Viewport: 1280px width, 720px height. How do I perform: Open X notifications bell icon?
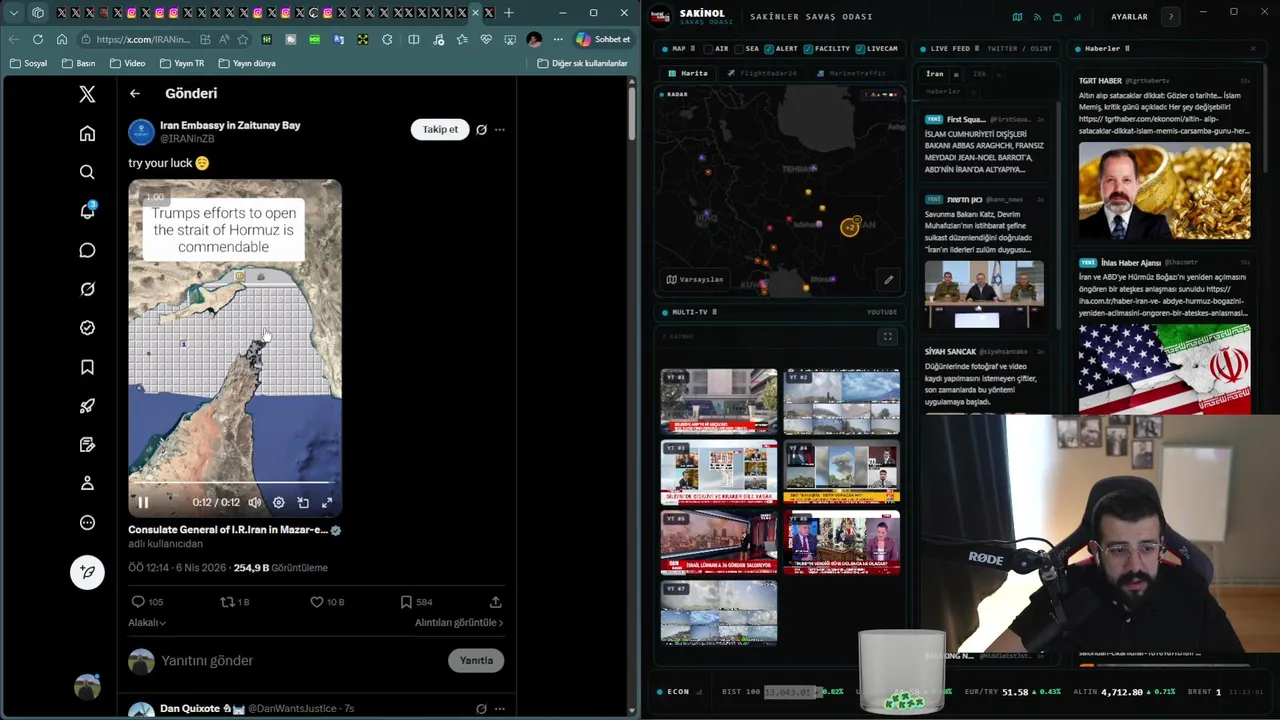(x=87, y=211)
